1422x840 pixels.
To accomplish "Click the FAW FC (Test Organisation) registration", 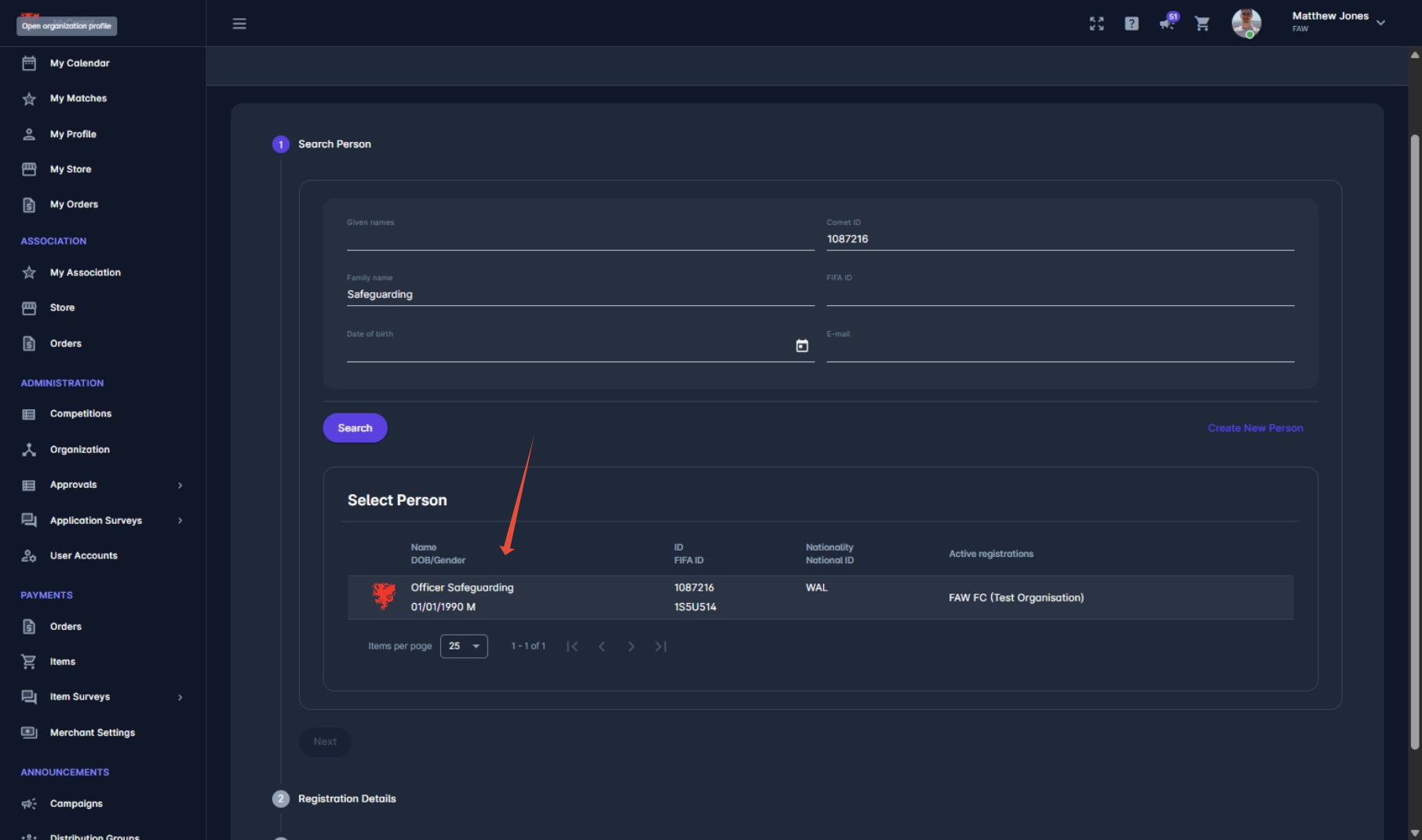I will [1016, 598].
